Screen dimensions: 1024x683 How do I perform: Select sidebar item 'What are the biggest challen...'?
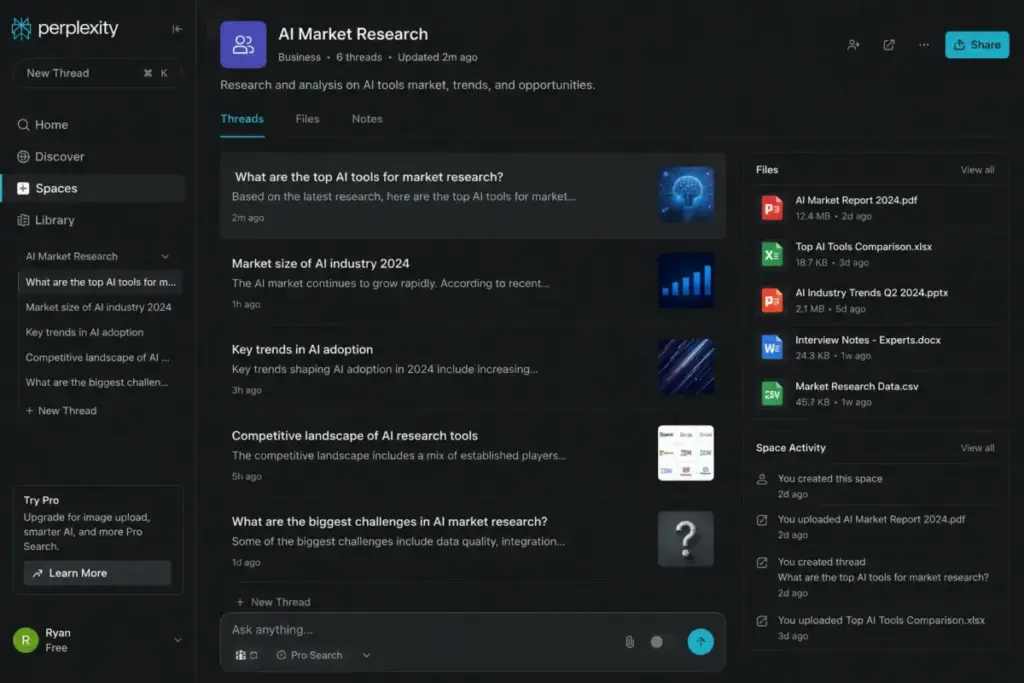97,383
